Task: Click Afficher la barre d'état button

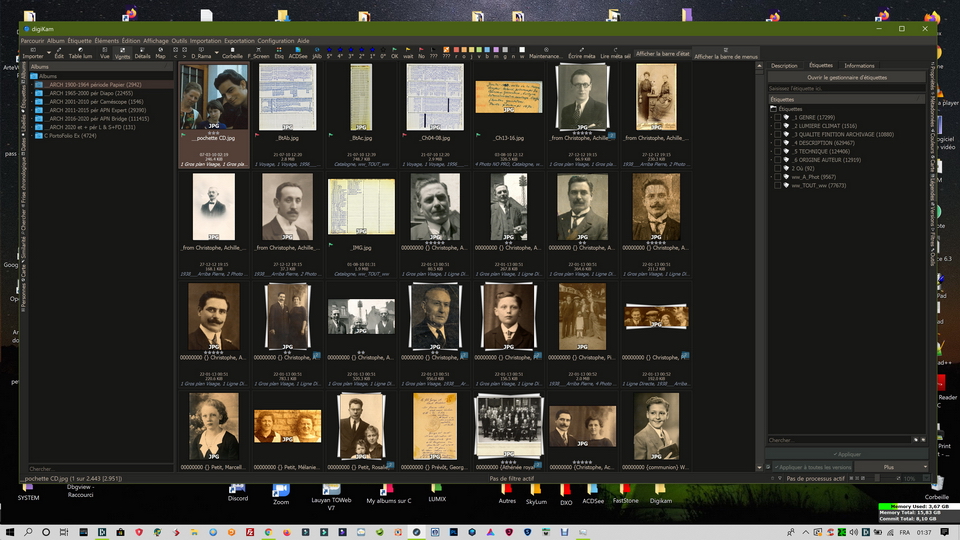Action: point(662,54)
